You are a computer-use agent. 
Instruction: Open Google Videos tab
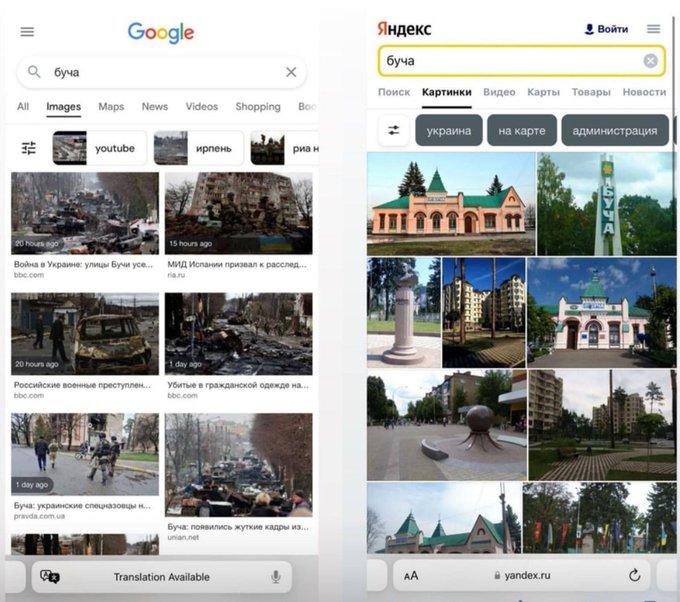pyautogui.click(x=202, y=107)
